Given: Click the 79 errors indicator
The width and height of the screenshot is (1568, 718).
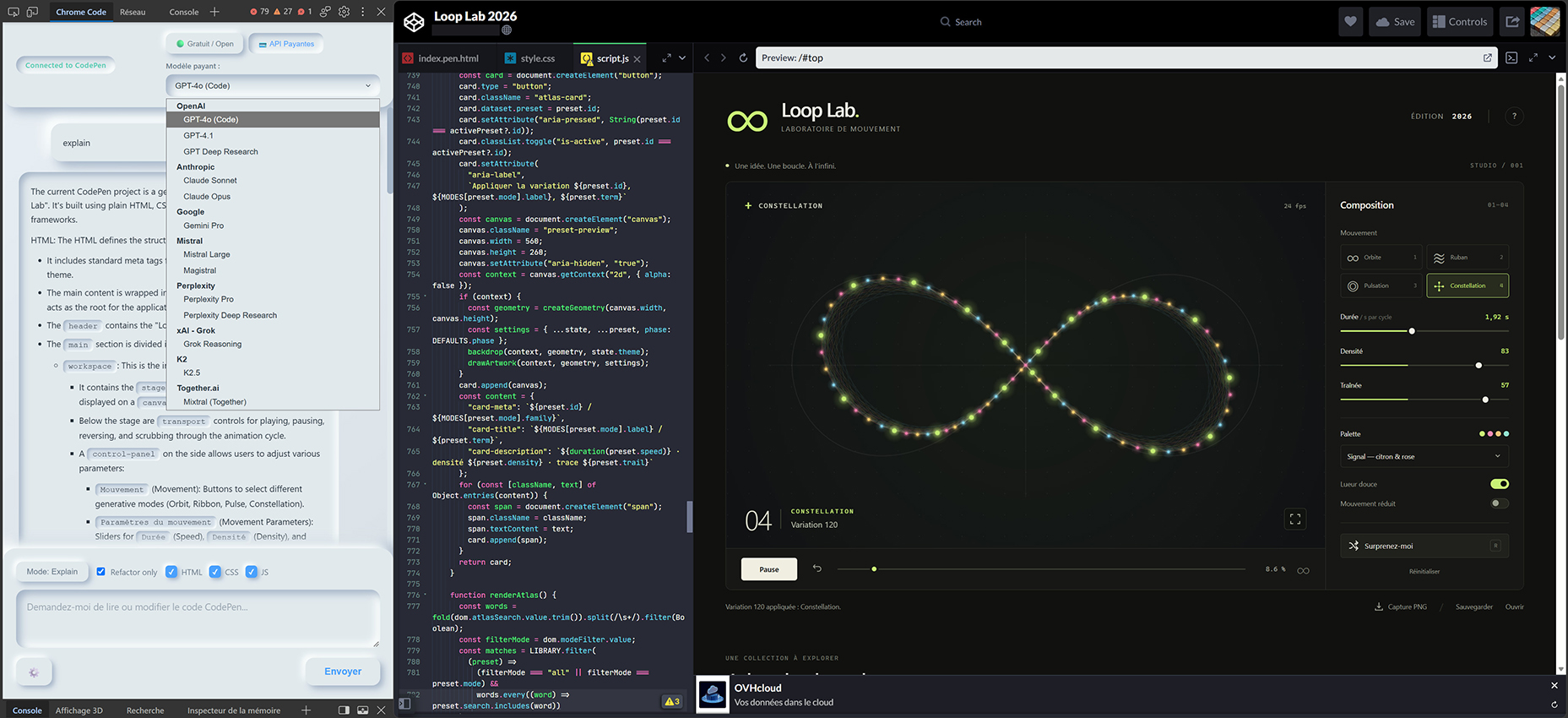Looking at the screenshot, I should pos(260,12).
